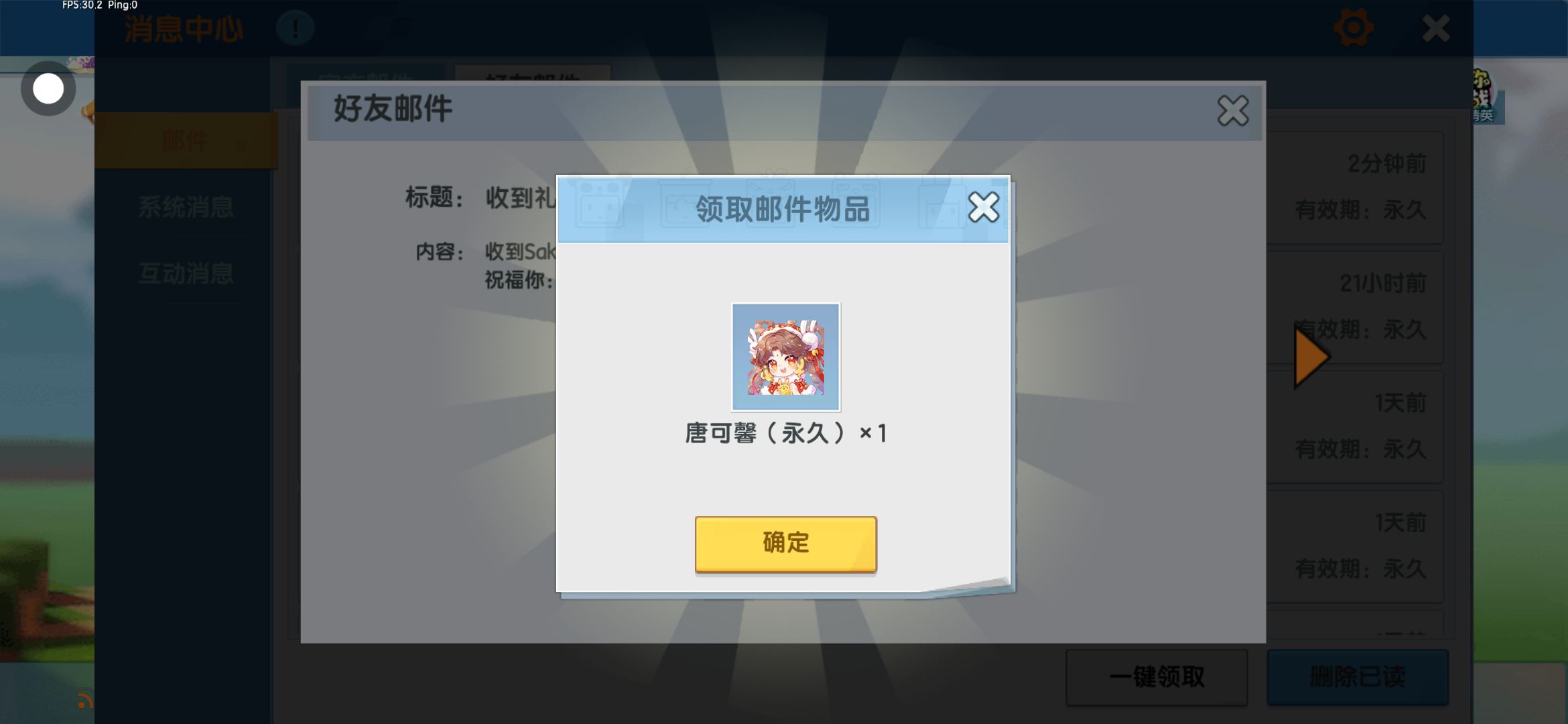
Task: Select the 官方邮件 top tab
Action: point(366,74)
